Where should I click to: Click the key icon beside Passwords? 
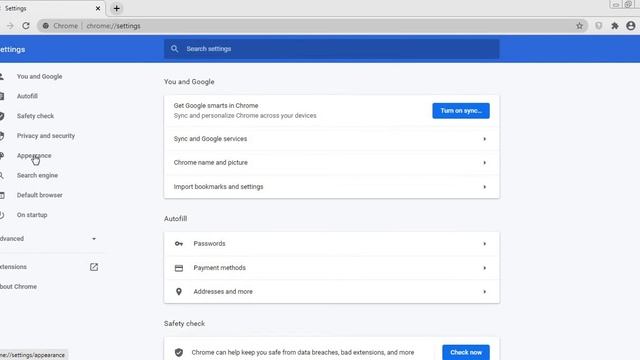click(x=179, y=244)
